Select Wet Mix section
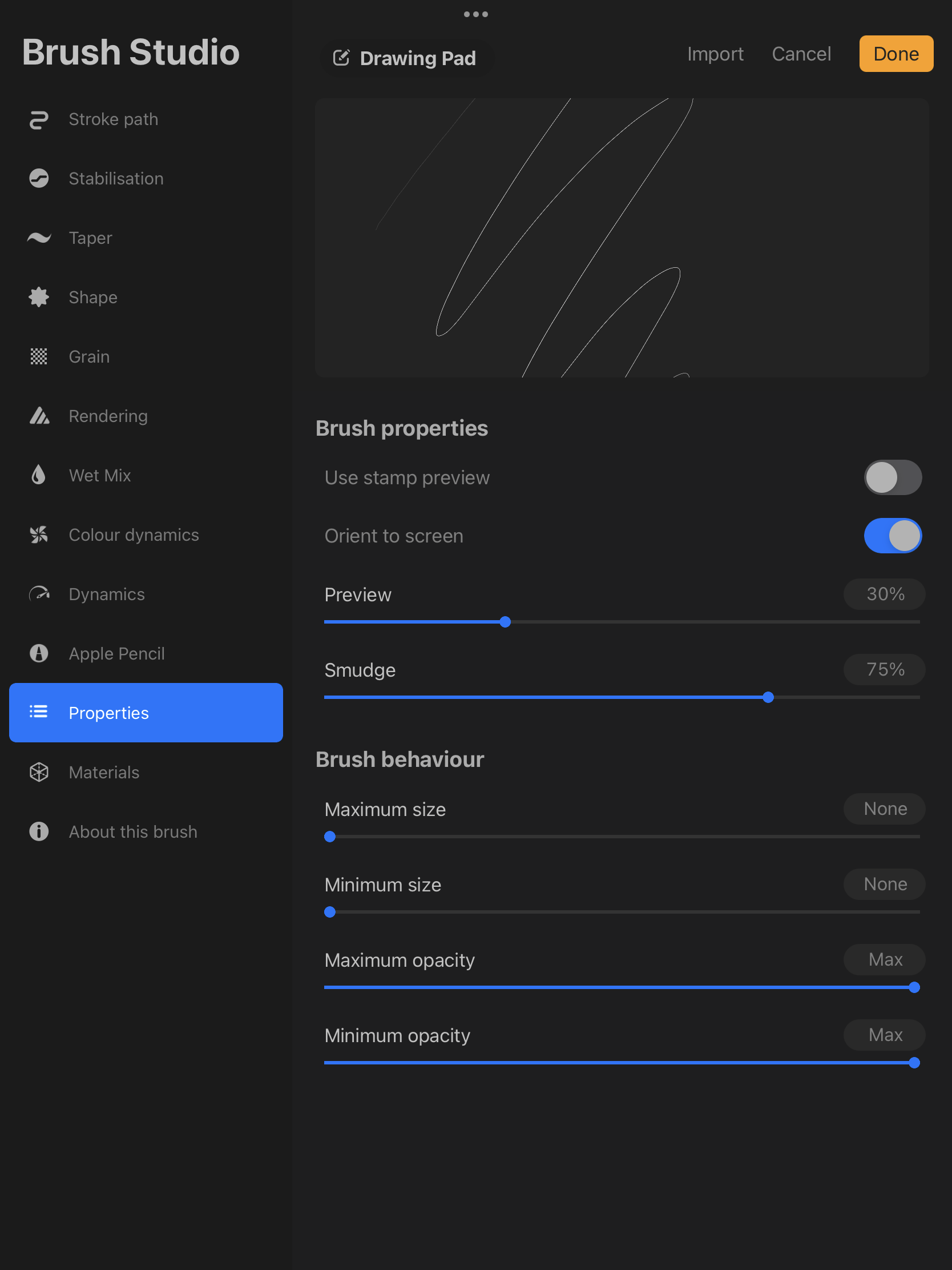952x1270 pixels. [x=146, y=475]
